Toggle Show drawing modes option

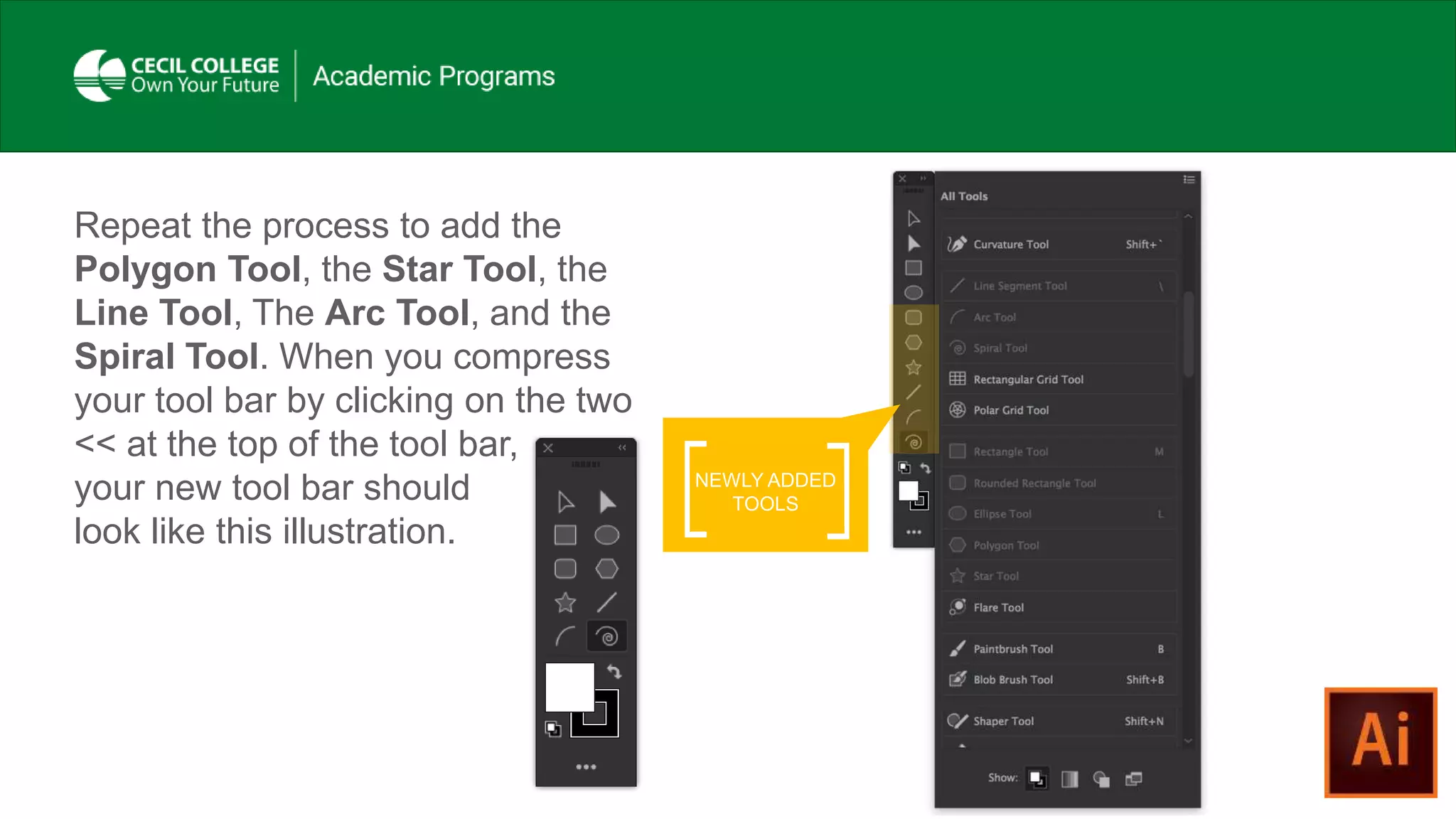coord(1101,779)
